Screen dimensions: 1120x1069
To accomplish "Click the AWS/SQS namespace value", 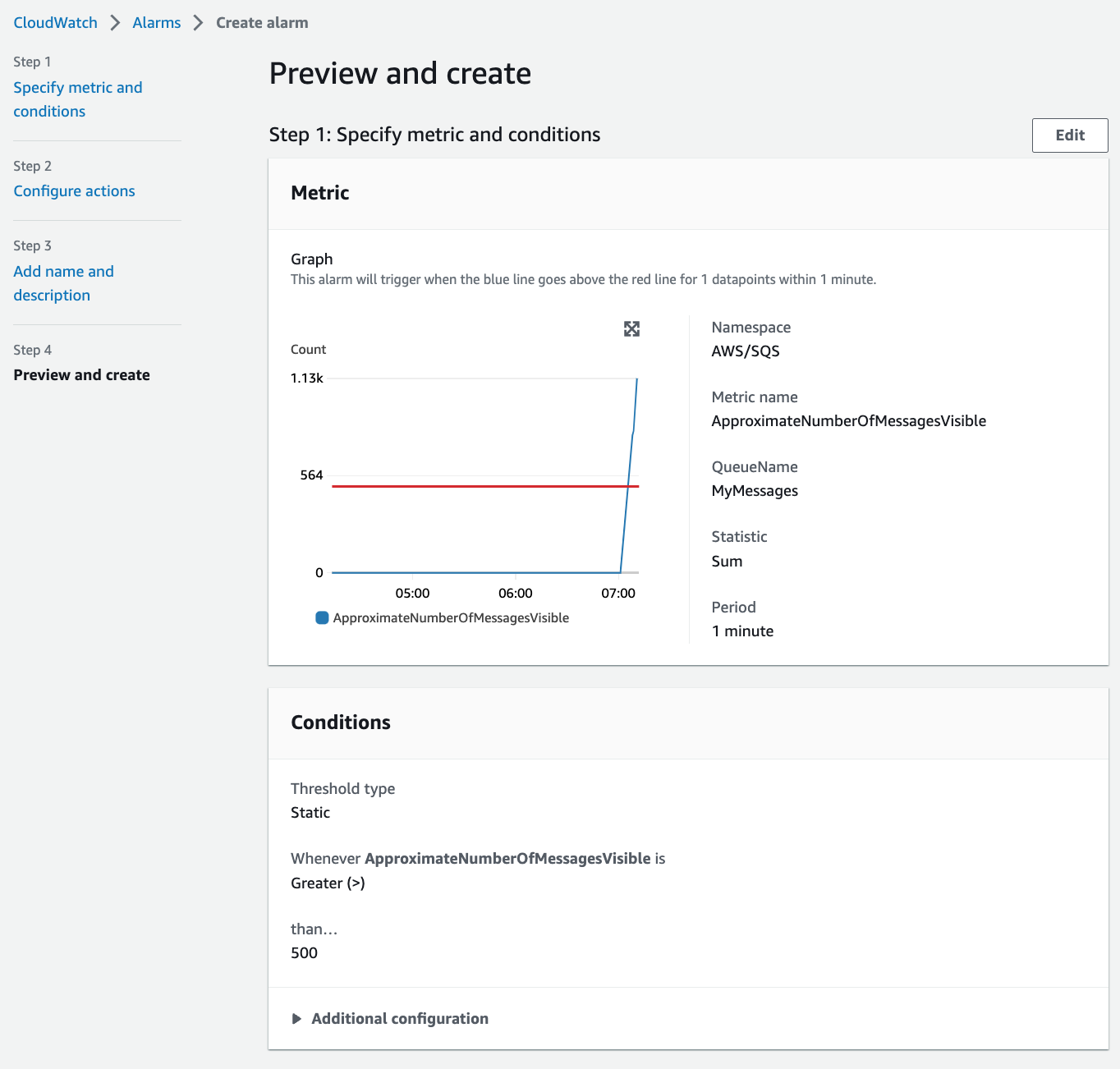I will coord(746,351).
